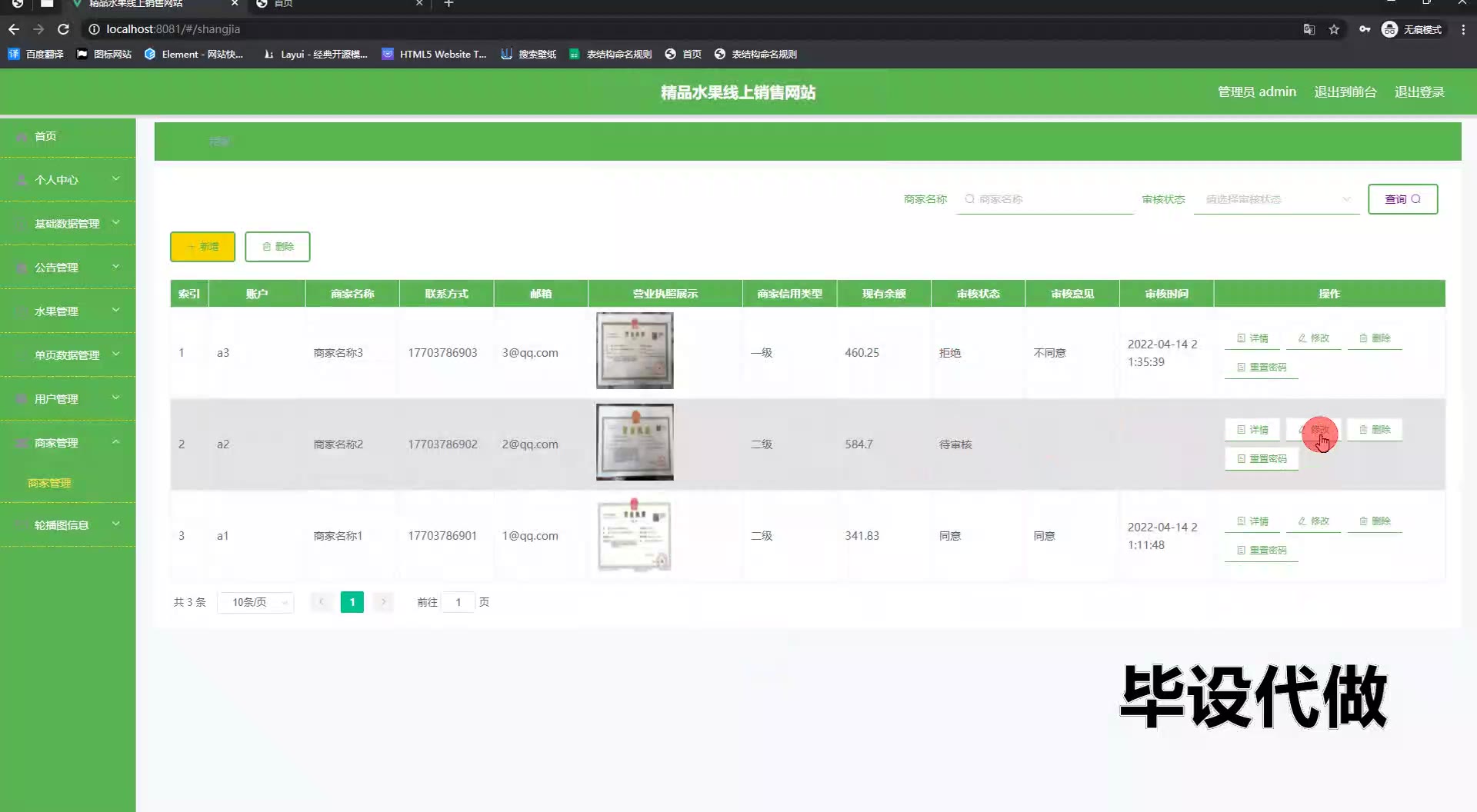Image resolution: width=1477 pixels, height=812 pixels.
Task: Open business license thumbnail for a1
Action: click(x=635, y=536)
